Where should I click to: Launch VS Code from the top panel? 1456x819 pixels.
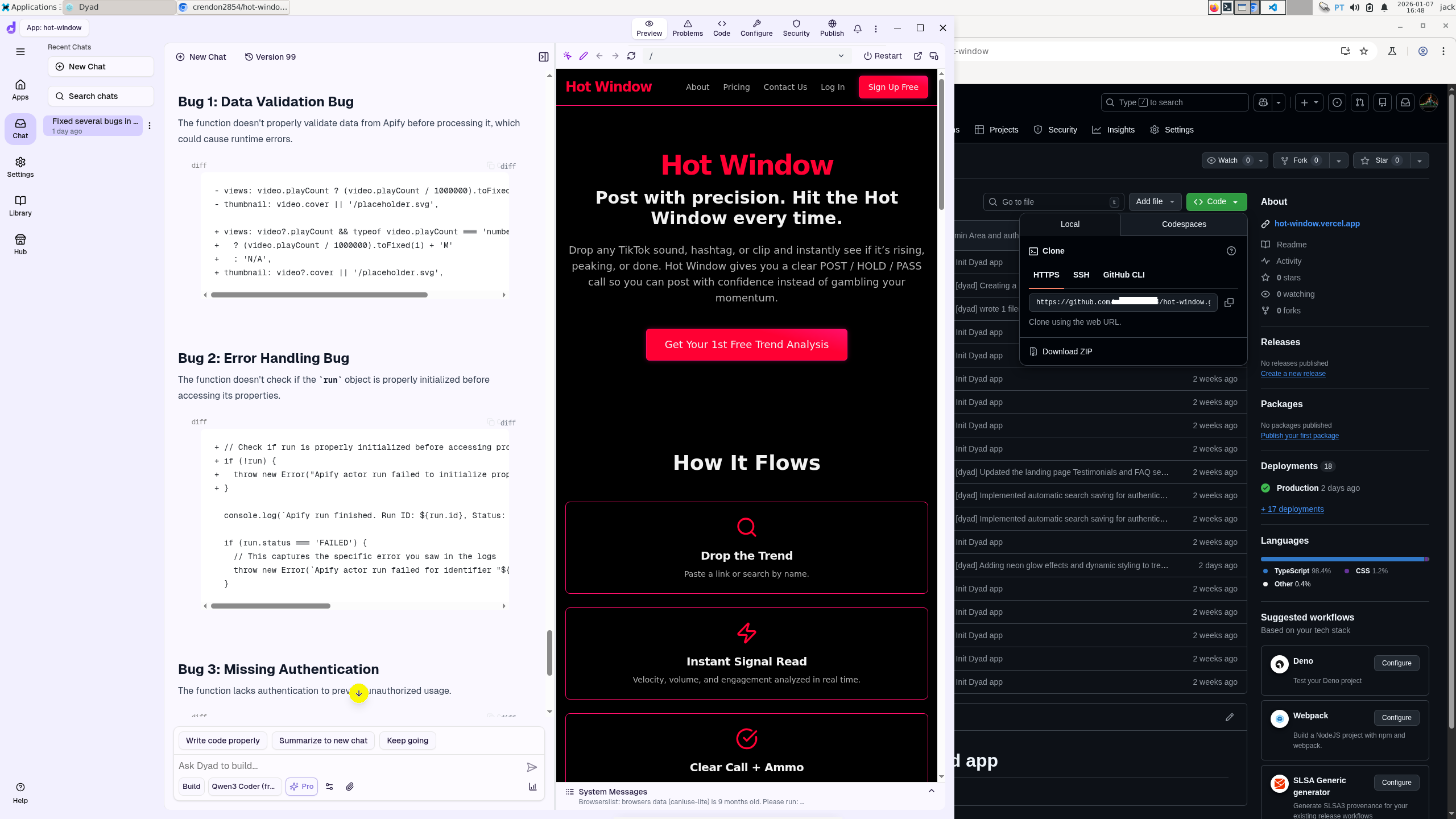coord(1273,7)
